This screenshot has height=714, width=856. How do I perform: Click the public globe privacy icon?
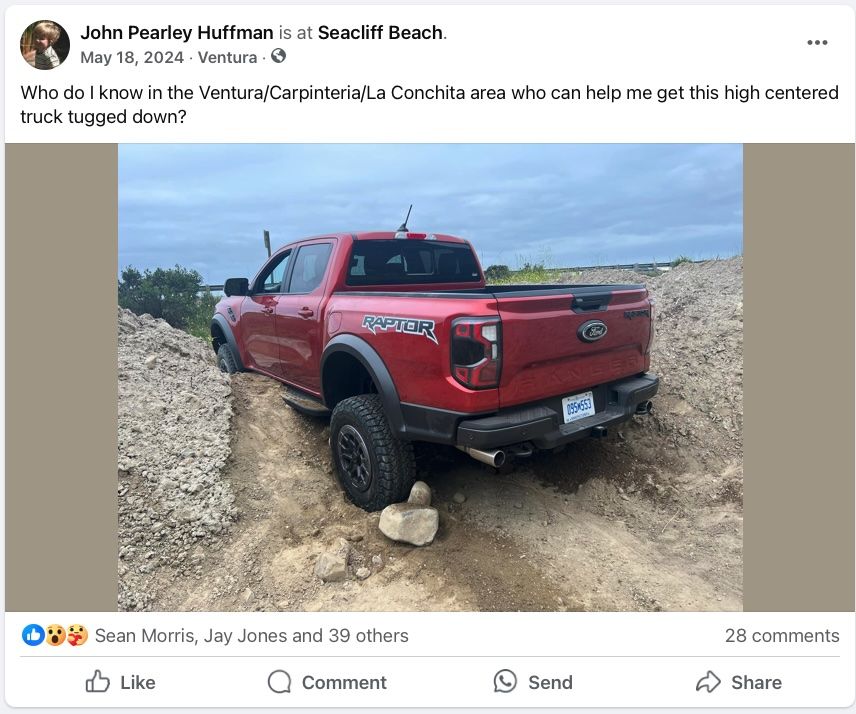[278, 56]
